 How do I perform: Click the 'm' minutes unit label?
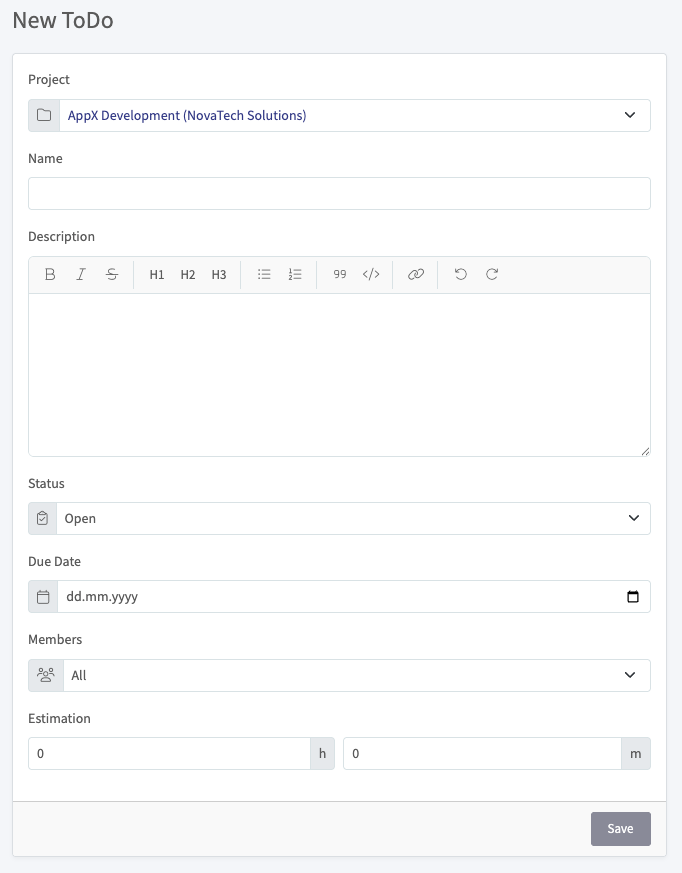636,754
